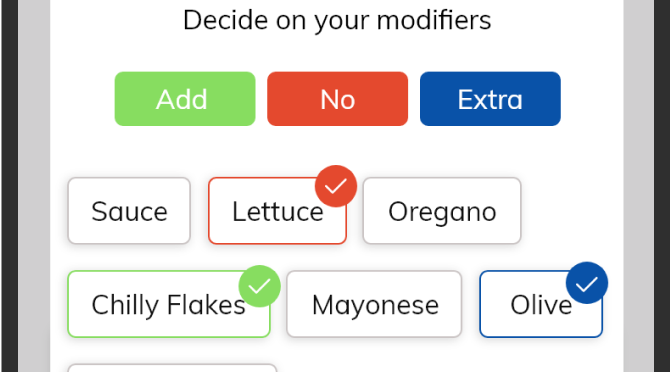
Task: Pick Sauce from the modifier list
Action: pos(129,211)
